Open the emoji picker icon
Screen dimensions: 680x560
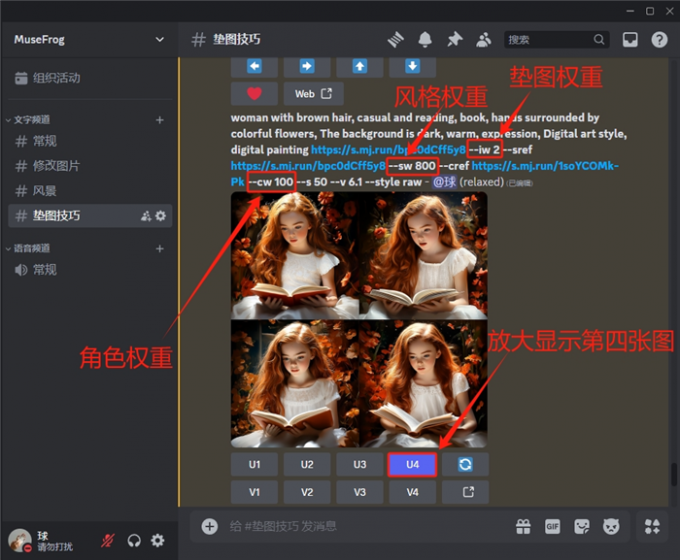click(611, 527)
